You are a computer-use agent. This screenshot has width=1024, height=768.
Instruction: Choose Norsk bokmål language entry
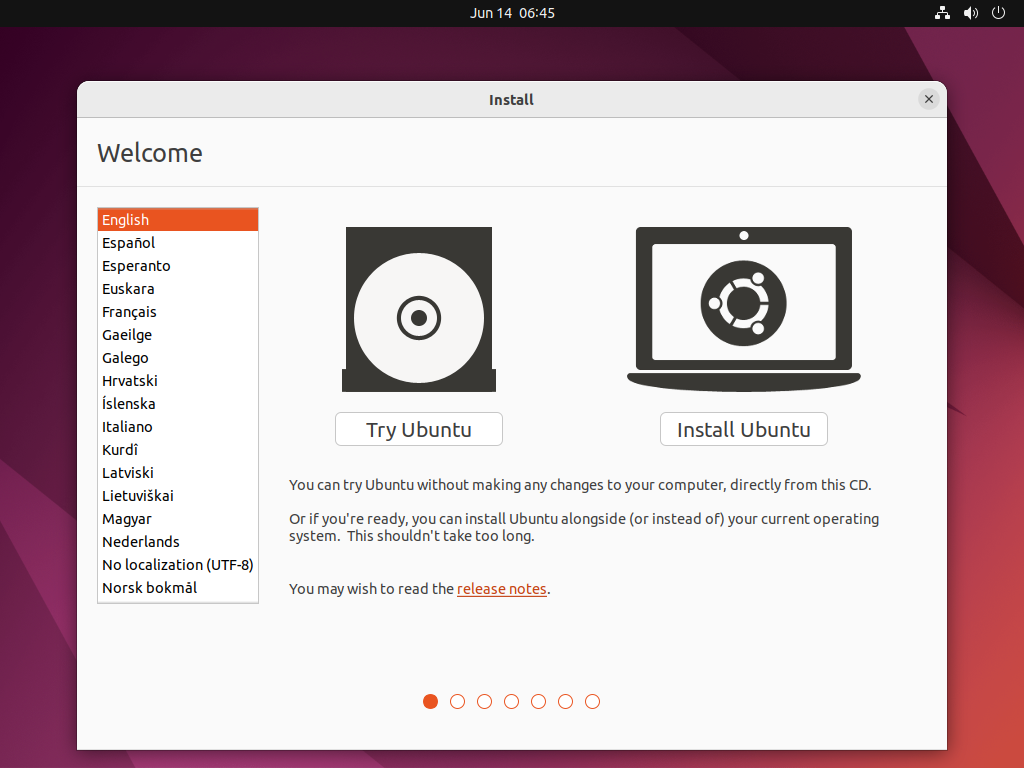(x=149, y=588)
